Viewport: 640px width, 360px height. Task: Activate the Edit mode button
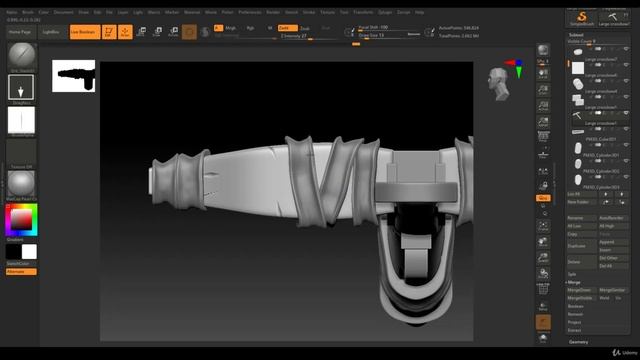click(109, 32)
